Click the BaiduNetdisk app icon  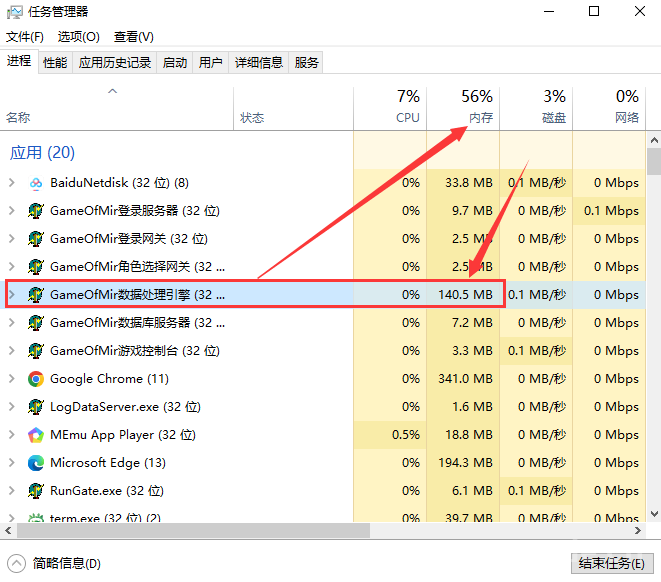pyautogui.click(x=36, y=183)
